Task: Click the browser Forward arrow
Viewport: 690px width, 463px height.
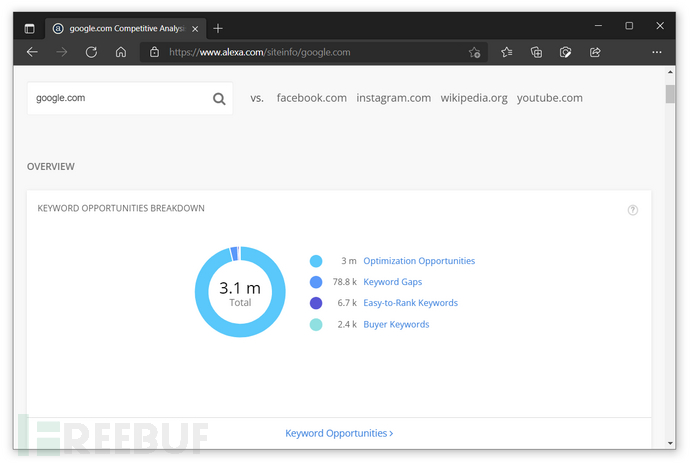Action: click(x=62, y=52)
